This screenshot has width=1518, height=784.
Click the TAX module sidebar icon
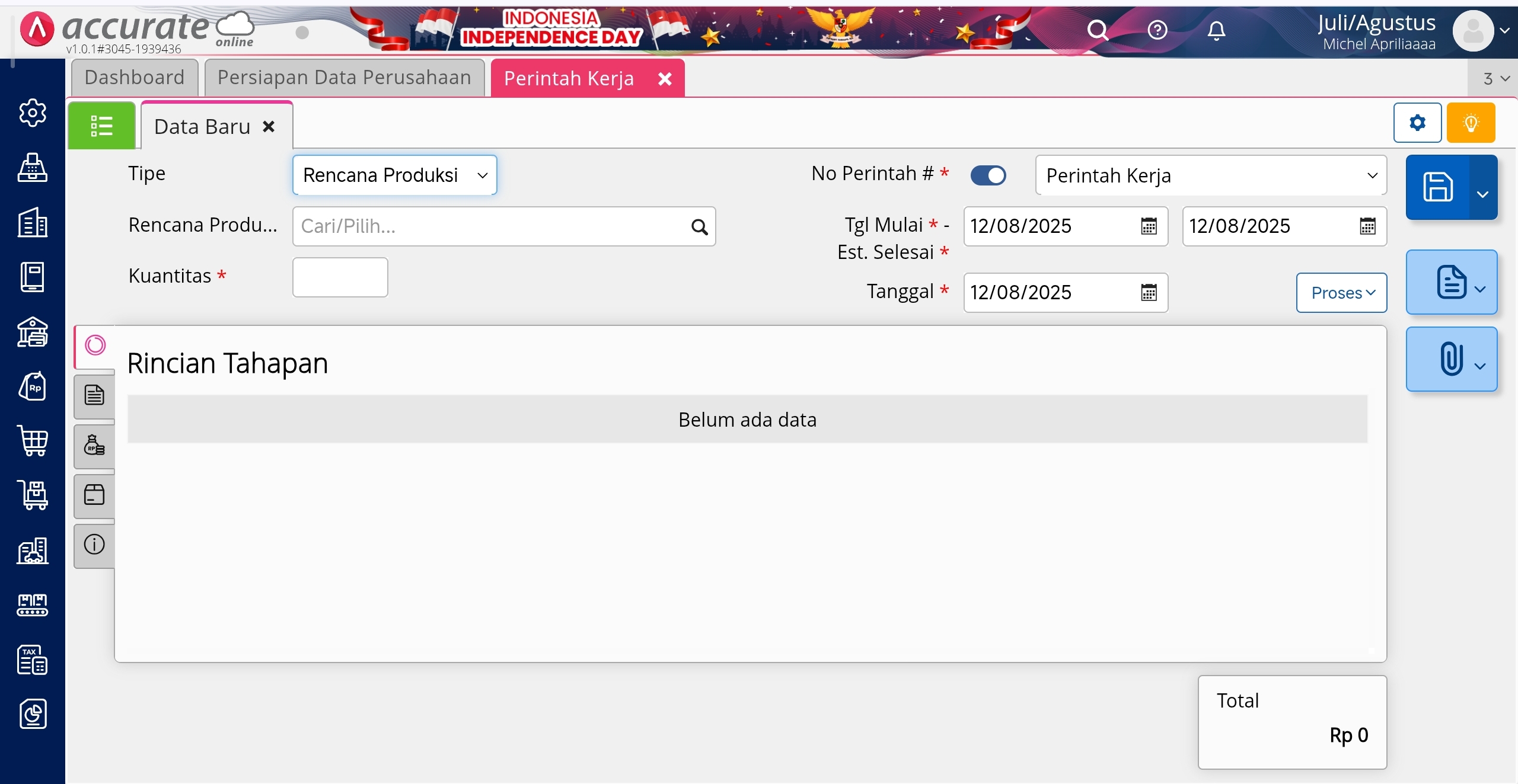[x=33, y=660]
